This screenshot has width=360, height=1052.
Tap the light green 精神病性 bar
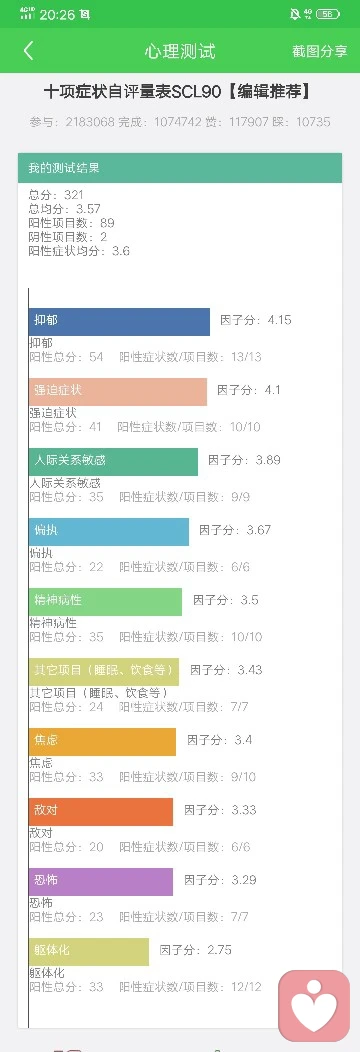(x=105, y=602)
